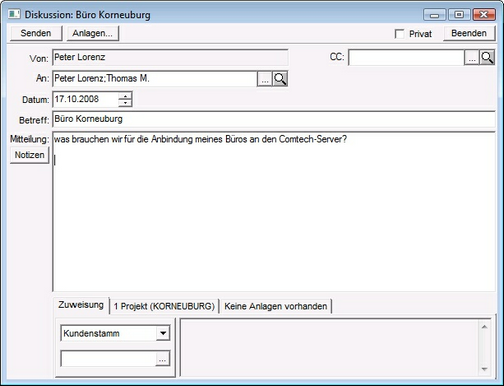This screenshot has height=386, width=504.
Task: Click scroll down arrow in assignment list
Action: click(485, 369)
